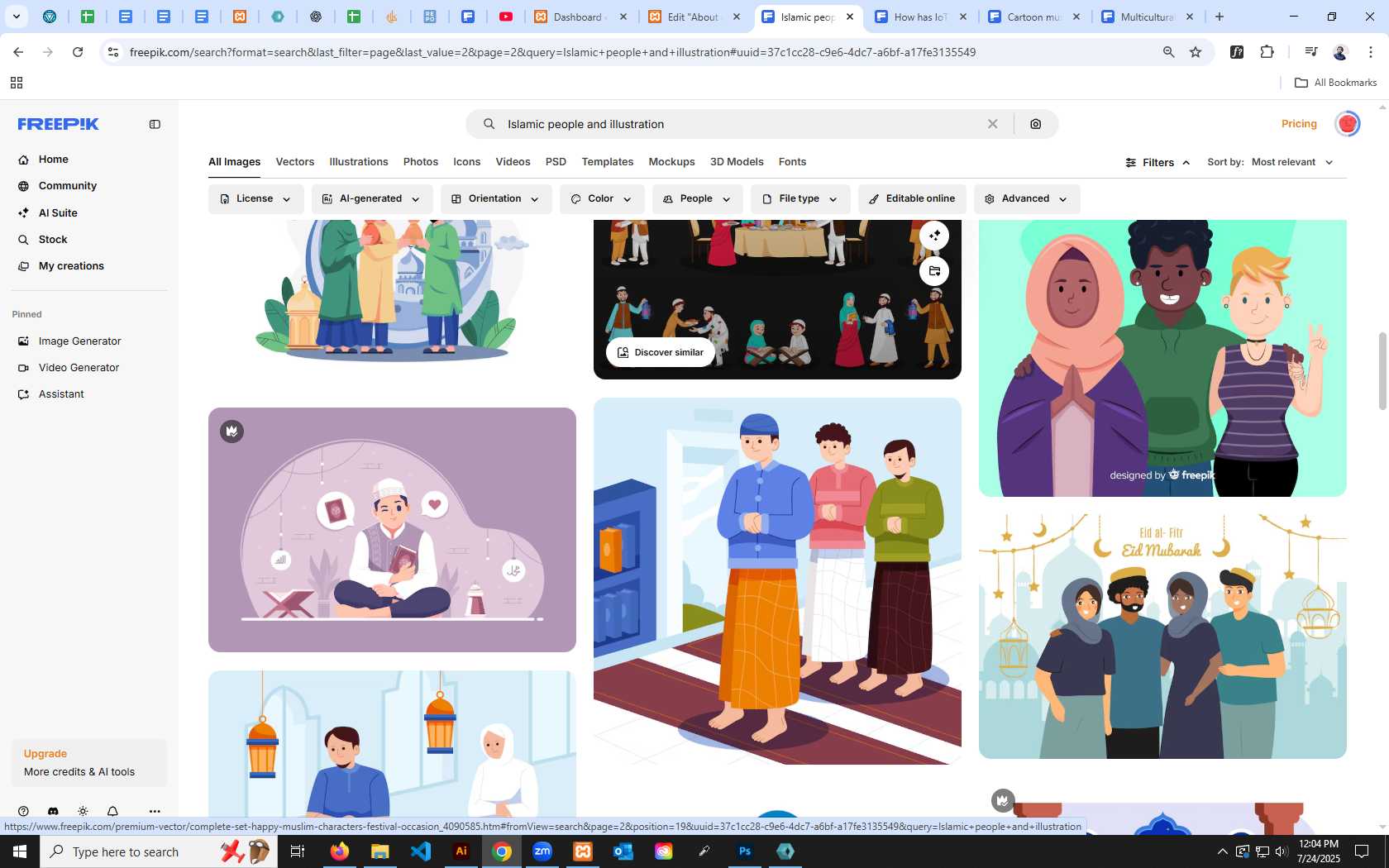Click the help question-mark icon
Image resolution: width=1389 pixels, height=868 pixels.
[x=23, y=812]
